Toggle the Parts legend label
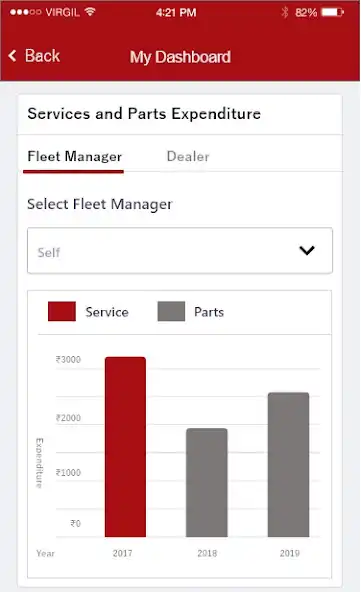 click(209, 312)
